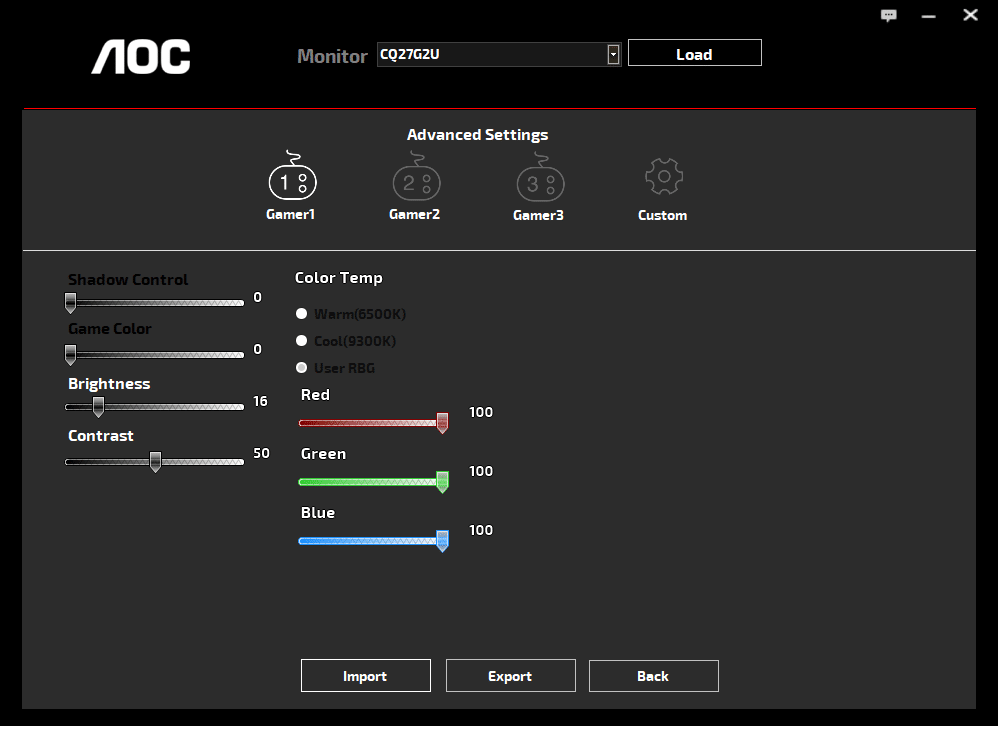Image resolution: width=1000 pixels, height=729 pixels.
Task: Click the AOC logo
Action: pos(141,57)
